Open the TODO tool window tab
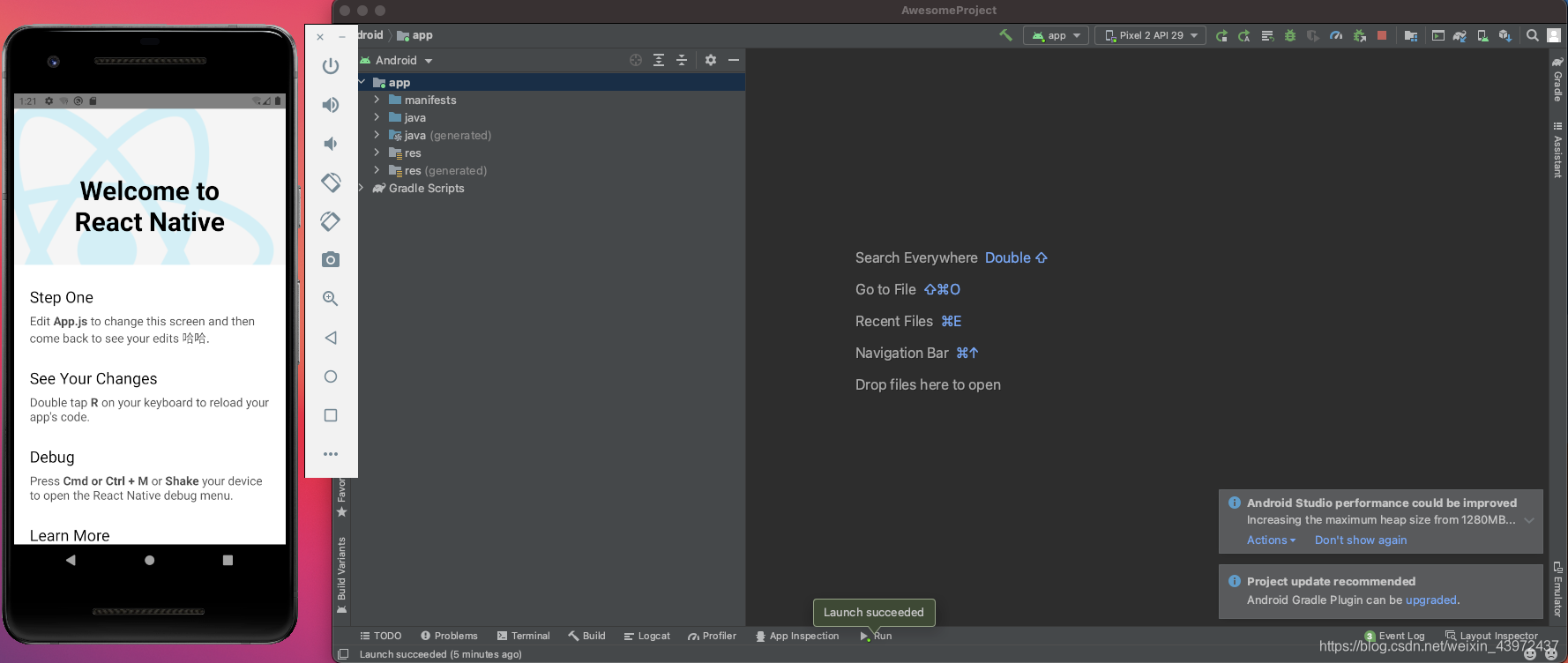 click(x=380, y=636)
